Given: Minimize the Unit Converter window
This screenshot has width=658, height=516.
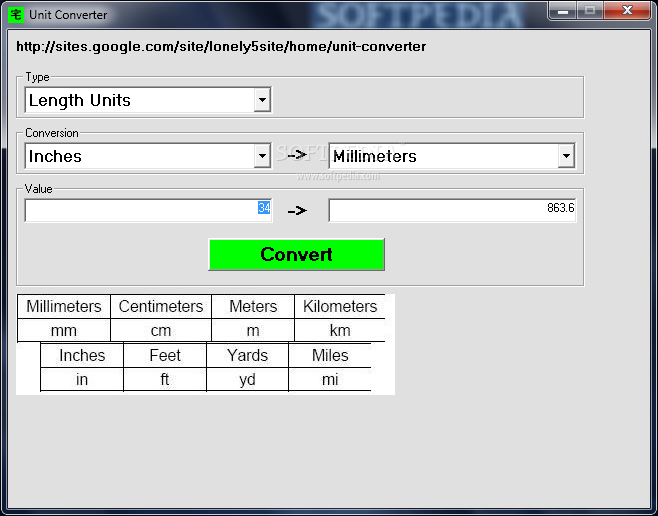Looking at the screenshot, I should pos(563,10).
